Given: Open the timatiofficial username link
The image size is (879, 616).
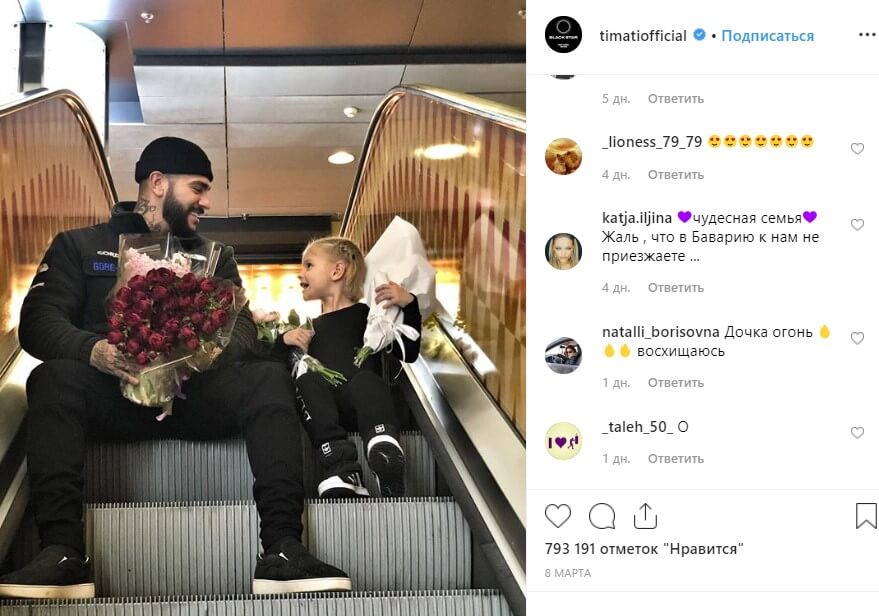Looking at the screenshot, I should (x=643, y=36).
